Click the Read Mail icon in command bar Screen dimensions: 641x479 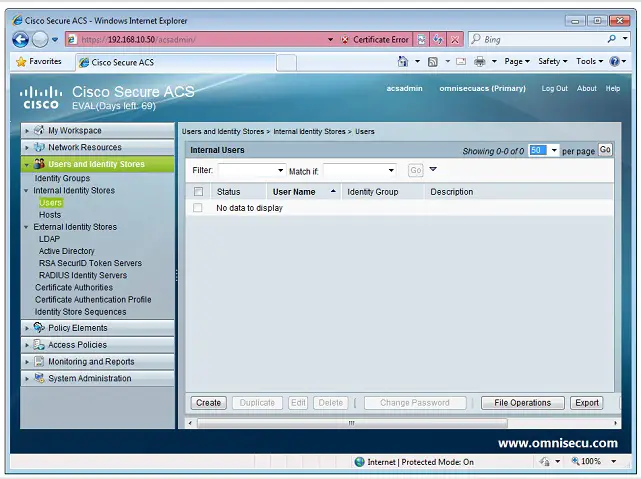point(461,62)
